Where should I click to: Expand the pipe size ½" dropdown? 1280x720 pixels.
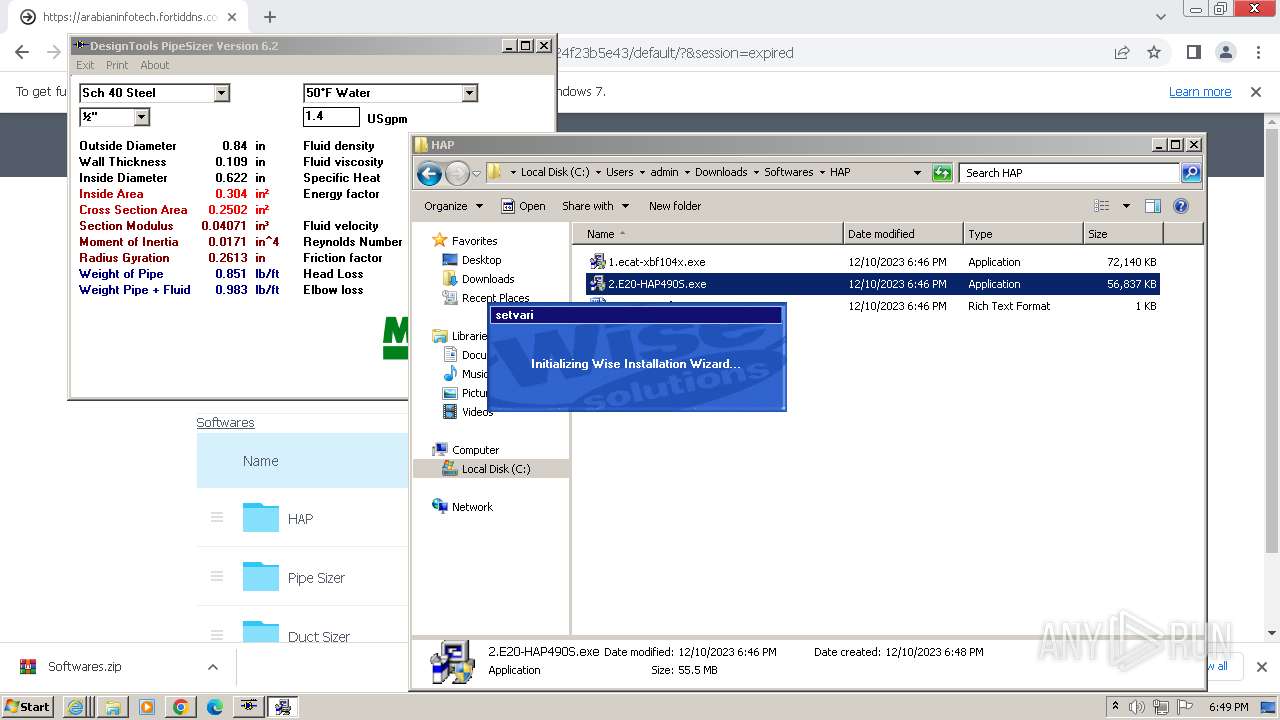141,117
